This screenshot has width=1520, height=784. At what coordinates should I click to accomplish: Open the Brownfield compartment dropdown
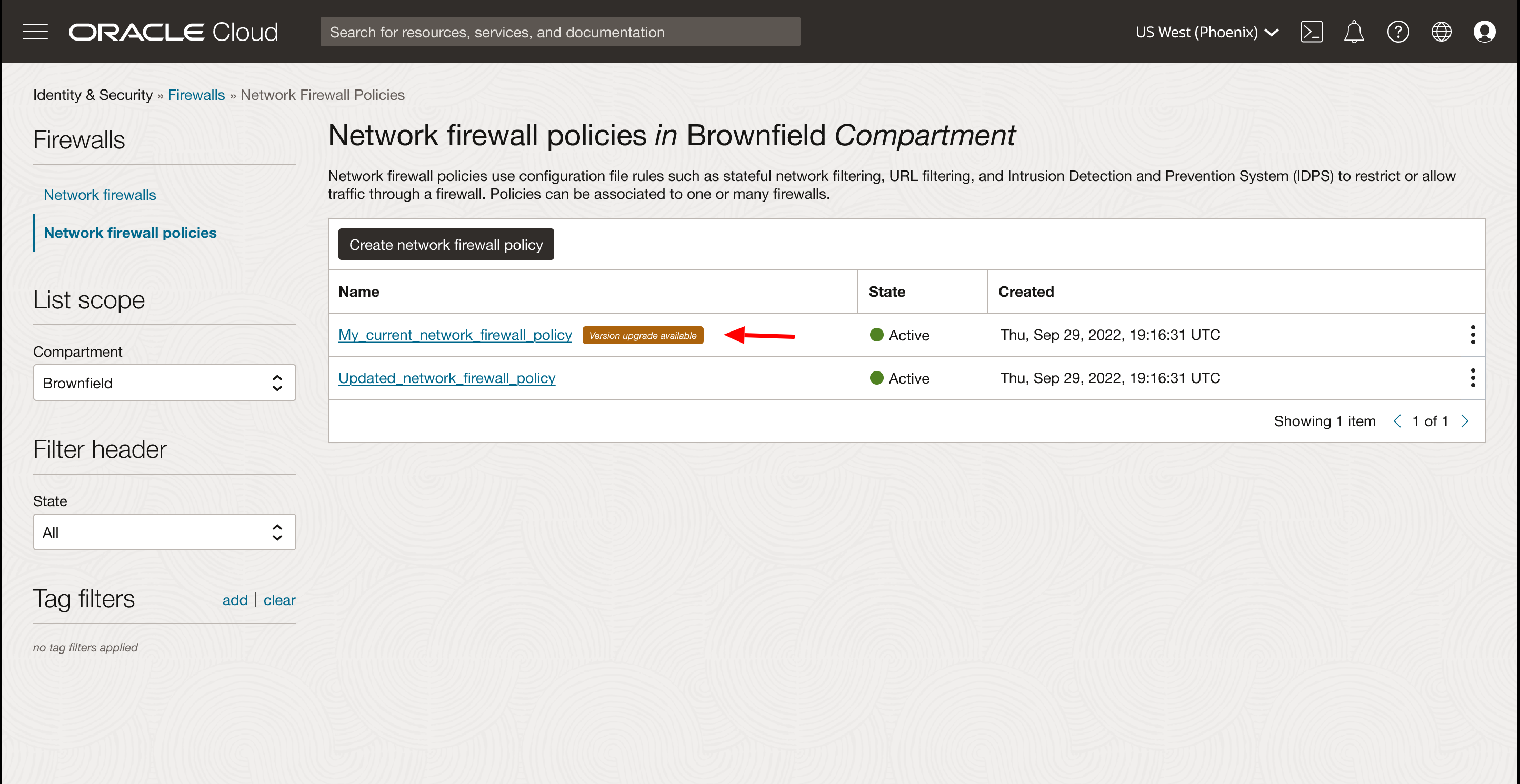coord(164,383)
